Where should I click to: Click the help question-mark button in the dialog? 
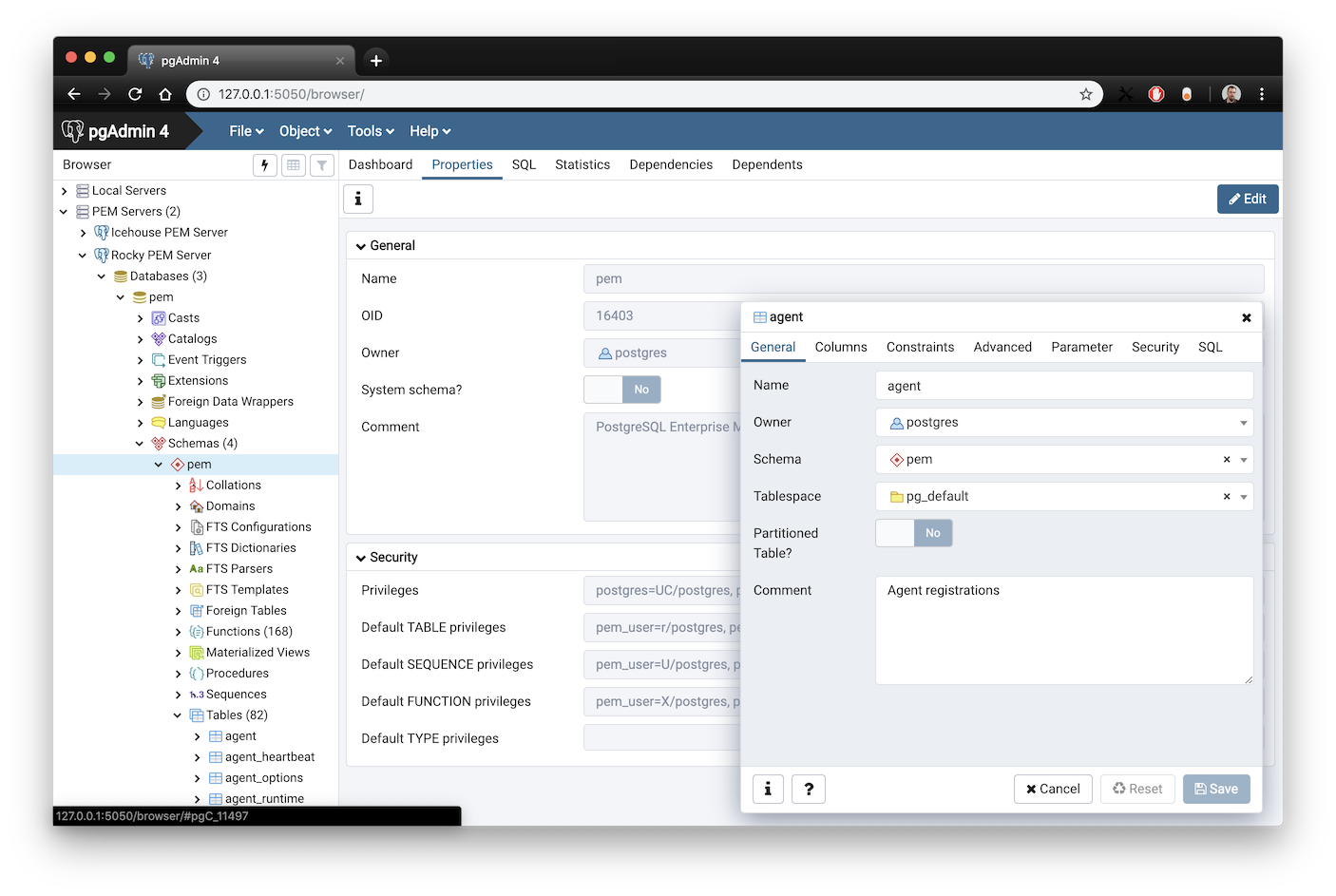click(809, 789)
